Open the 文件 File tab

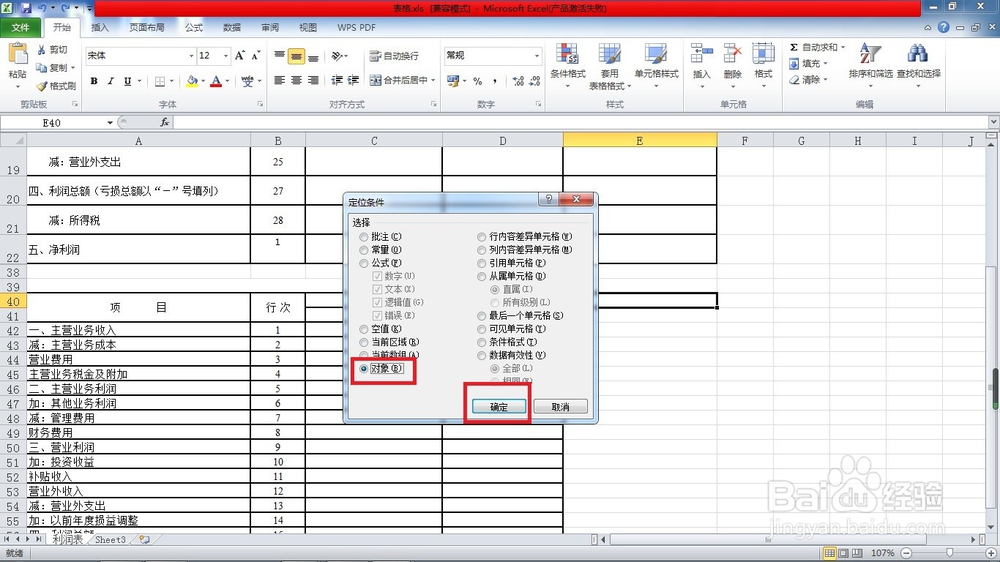pyautogui.click(x=20, y=27)
